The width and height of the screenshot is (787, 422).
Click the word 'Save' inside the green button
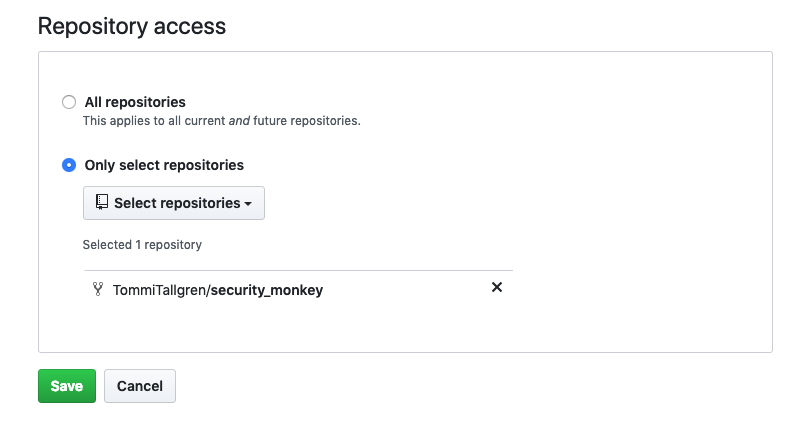coord(67,386)
